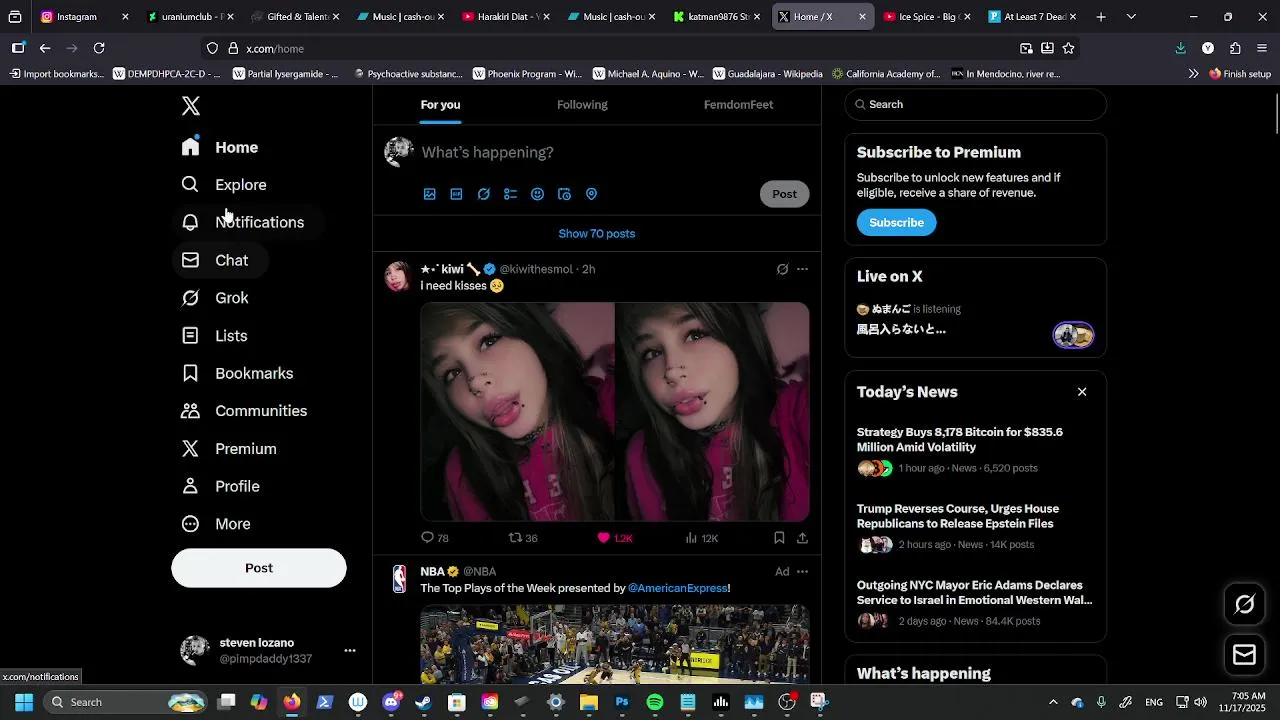
Task: Open kiwi's profile avatar
Action: [399, 277]
